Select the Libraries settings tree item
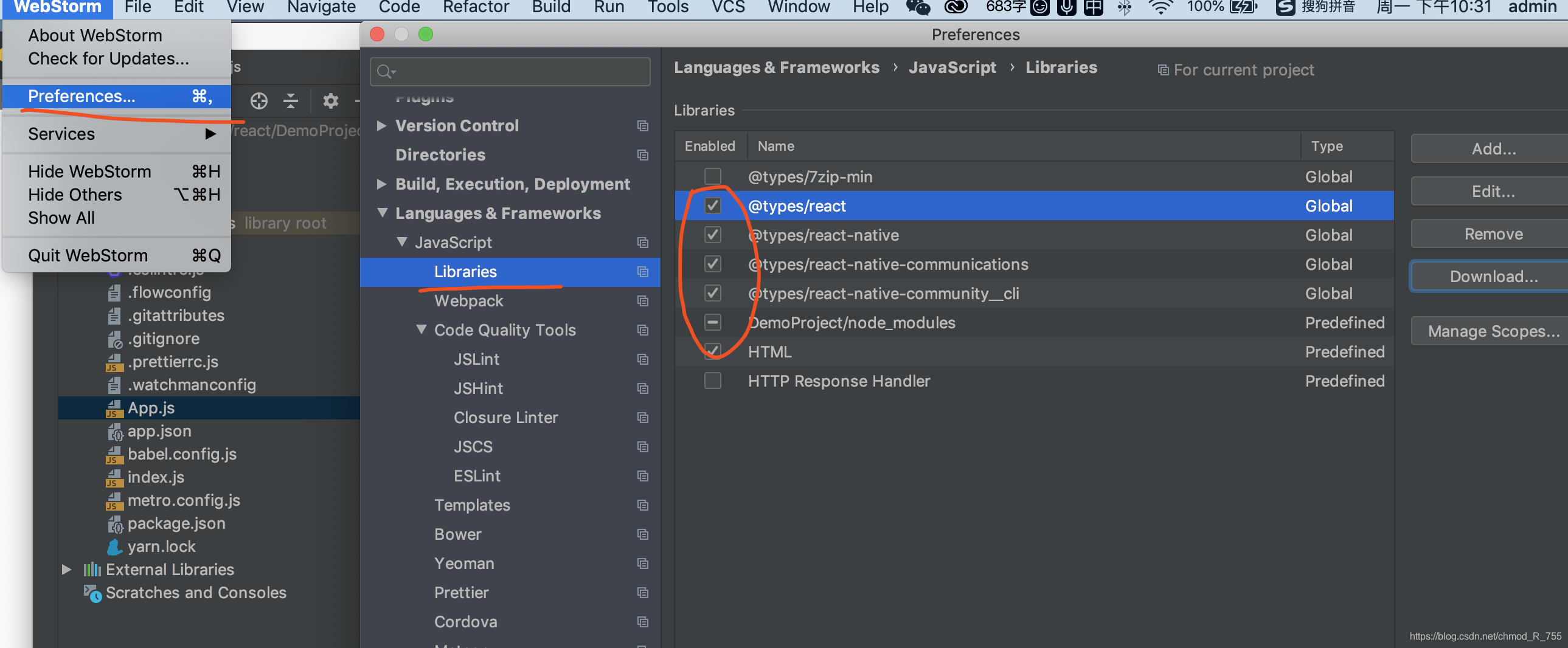Screen dimensions: 1568x648 (x=510, y=272)
